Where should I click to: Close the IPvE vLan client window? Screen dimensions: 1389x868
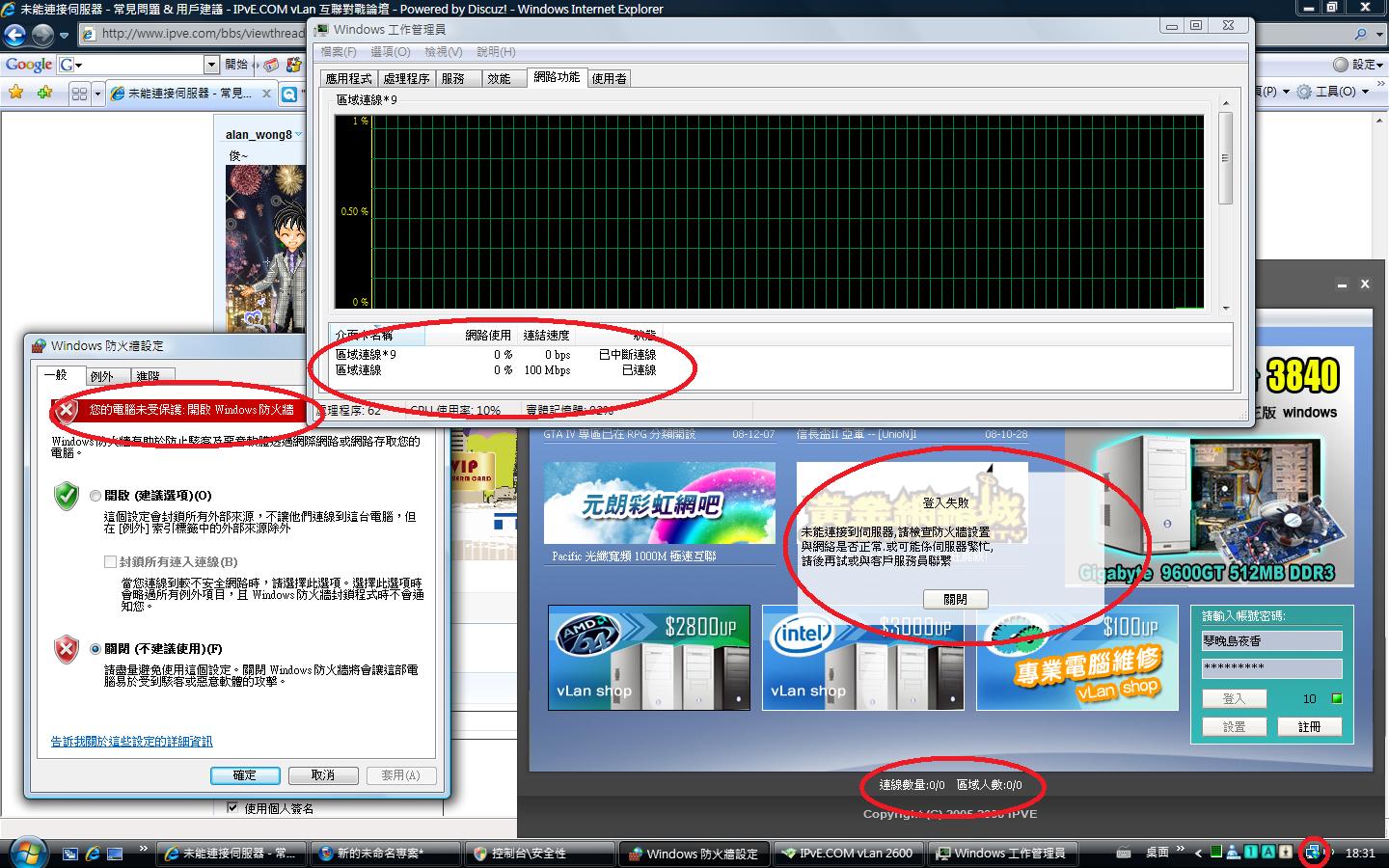tap(1365, 285)
